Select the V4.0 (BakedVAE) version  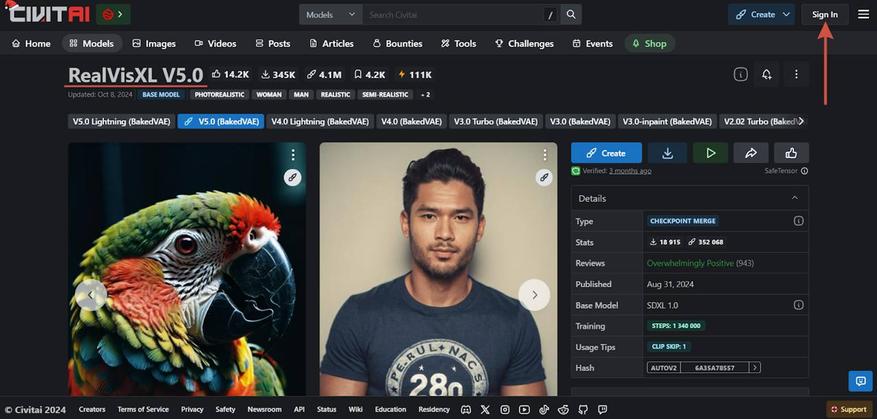[411, 121]
